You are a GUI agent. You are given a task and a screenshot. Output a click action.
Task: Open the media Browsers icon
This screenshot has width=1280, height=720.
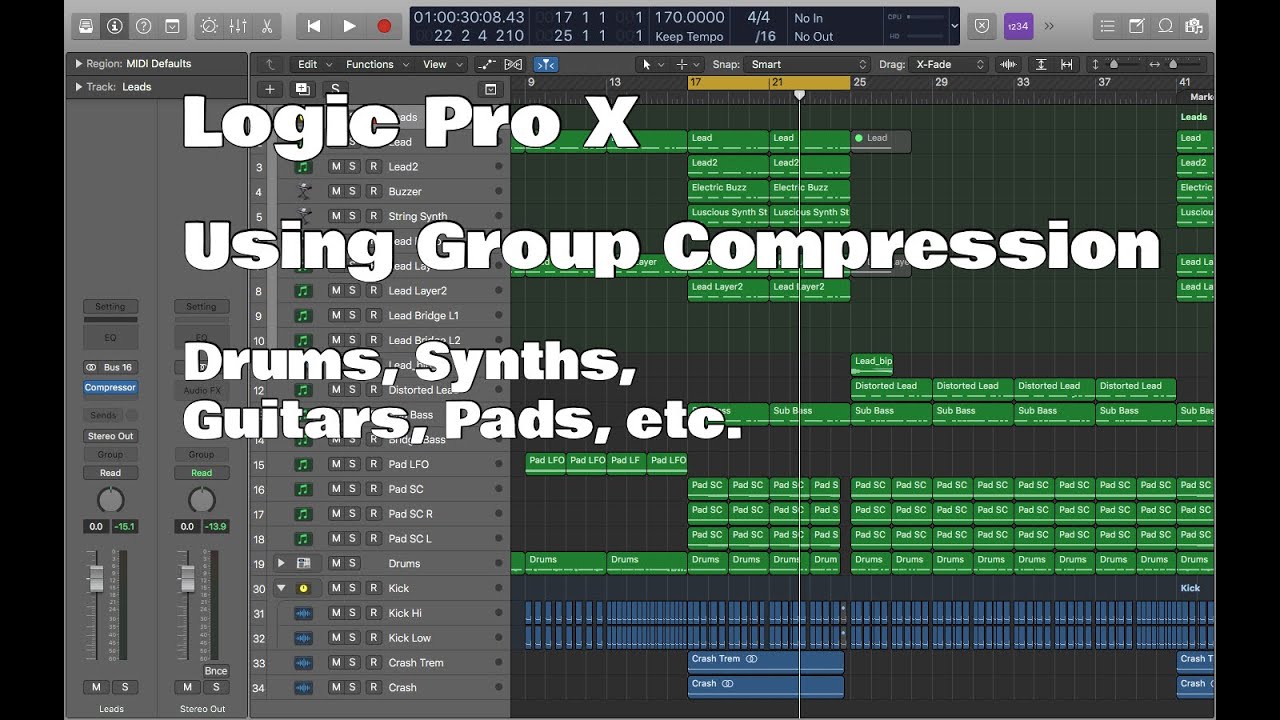tap(1194, 26)
